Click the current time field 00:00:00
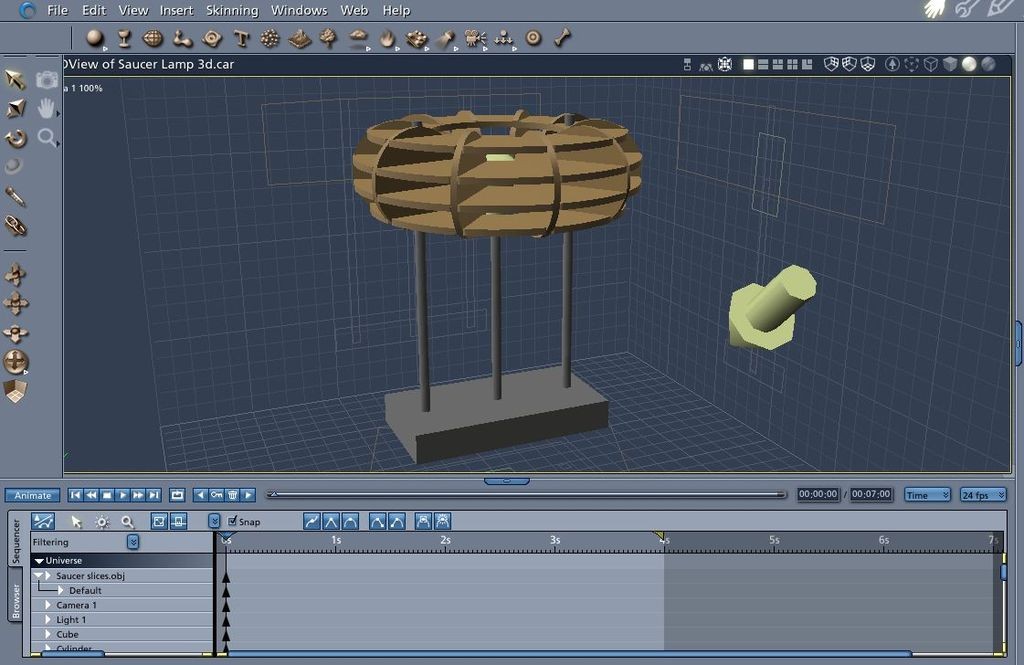 (x=818, y=495)
